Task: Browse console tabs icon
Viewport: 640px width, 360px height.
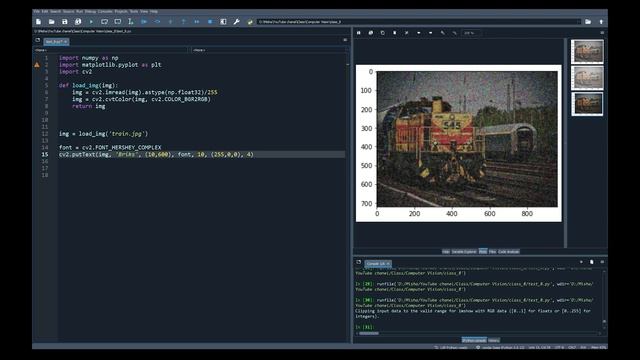Action: coord(358,262)
